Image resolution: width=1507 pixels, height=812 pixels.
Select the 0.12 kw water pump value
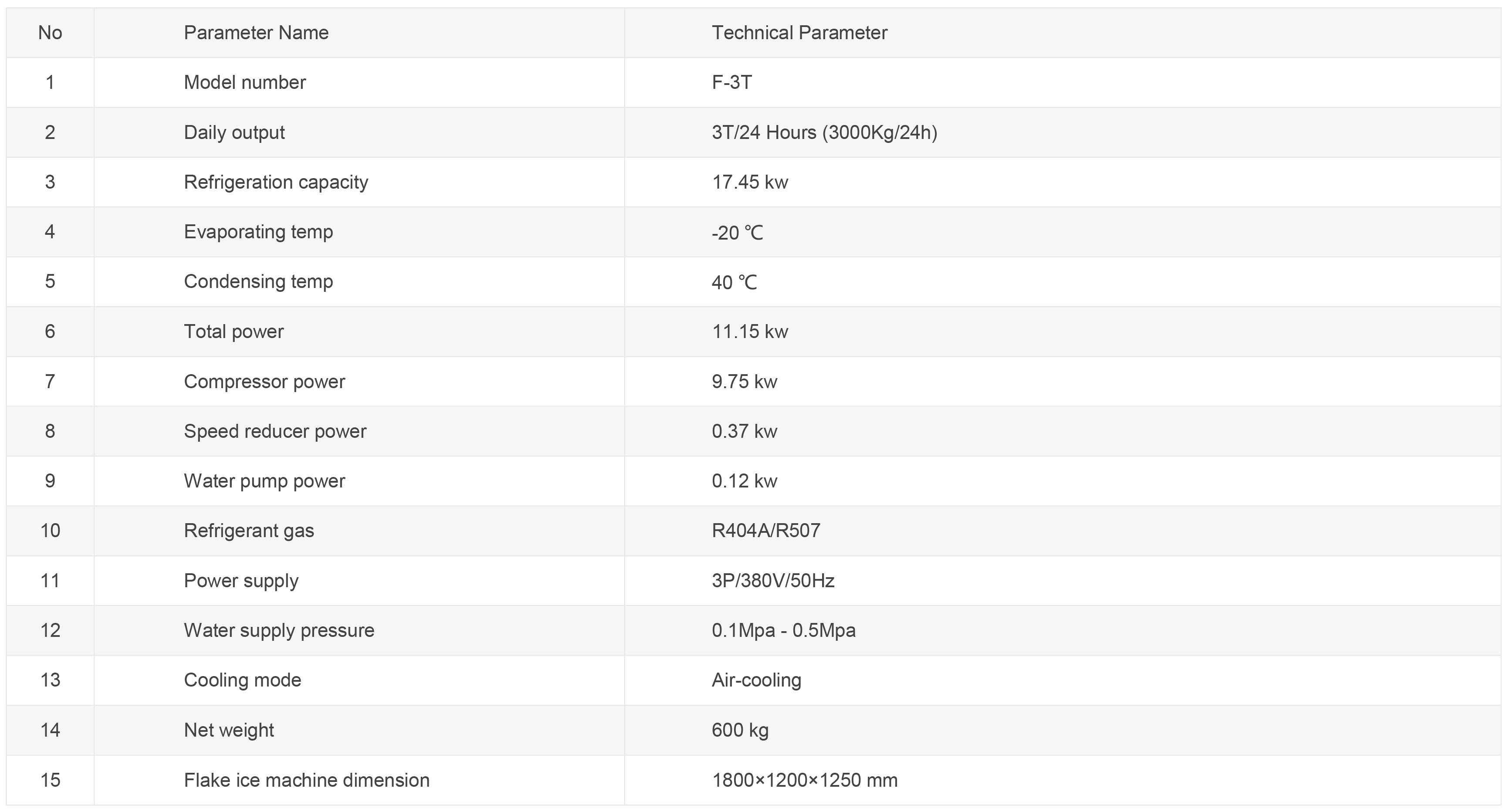(x=744, y=481)
